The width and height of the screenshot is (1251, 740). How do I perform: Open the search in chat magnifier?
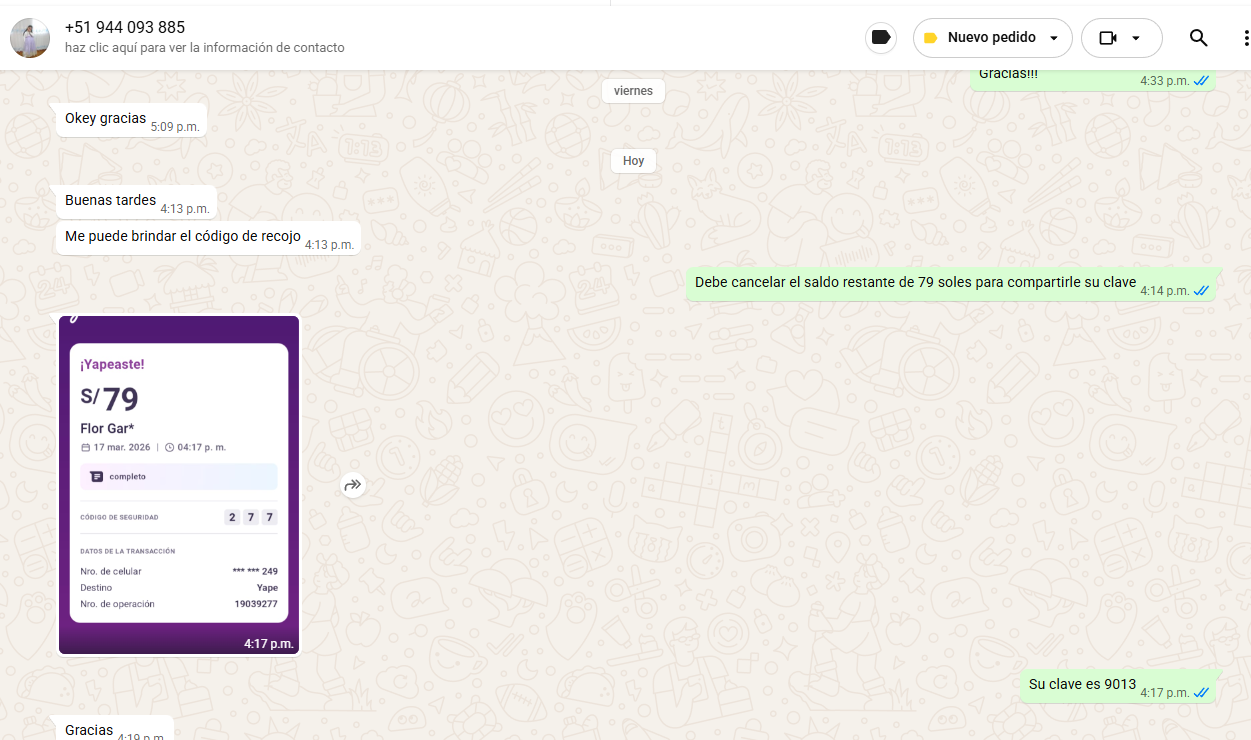pos(1198,38)
